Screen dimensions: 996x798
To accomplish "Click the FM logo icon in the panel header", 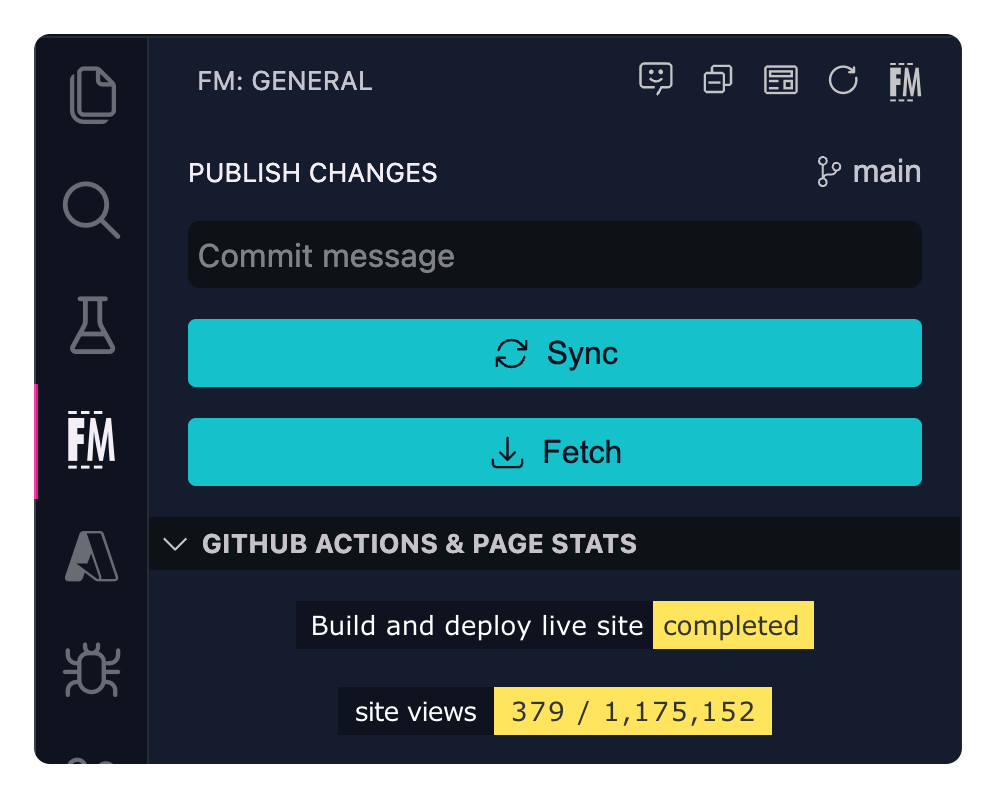I will coord(905,80).
